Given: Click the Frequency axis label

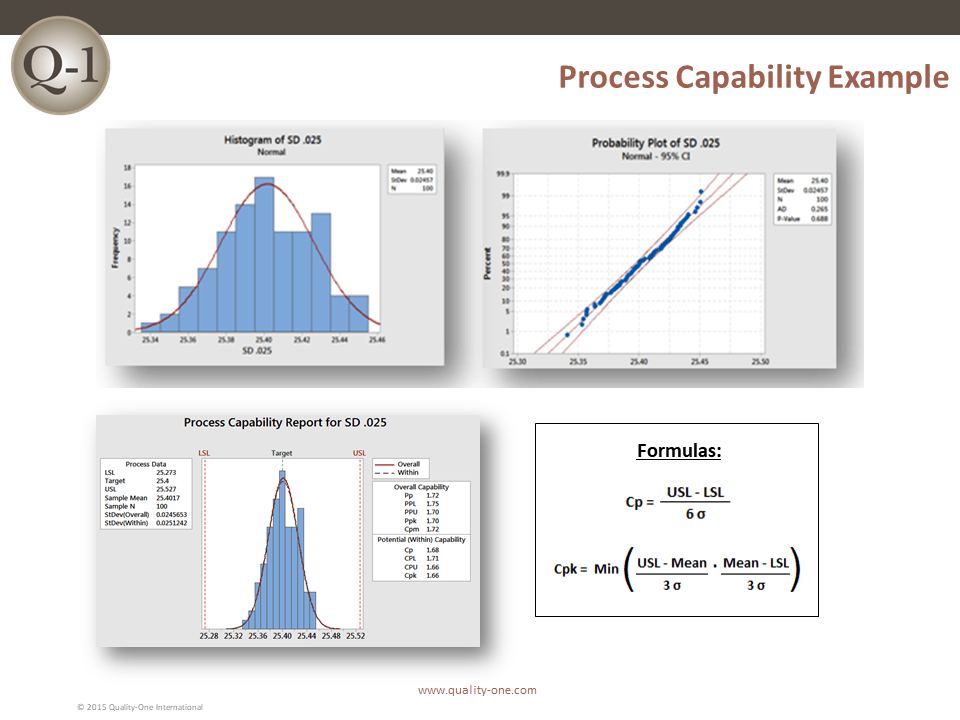Looking at the screenshot, I should [114, 247].
